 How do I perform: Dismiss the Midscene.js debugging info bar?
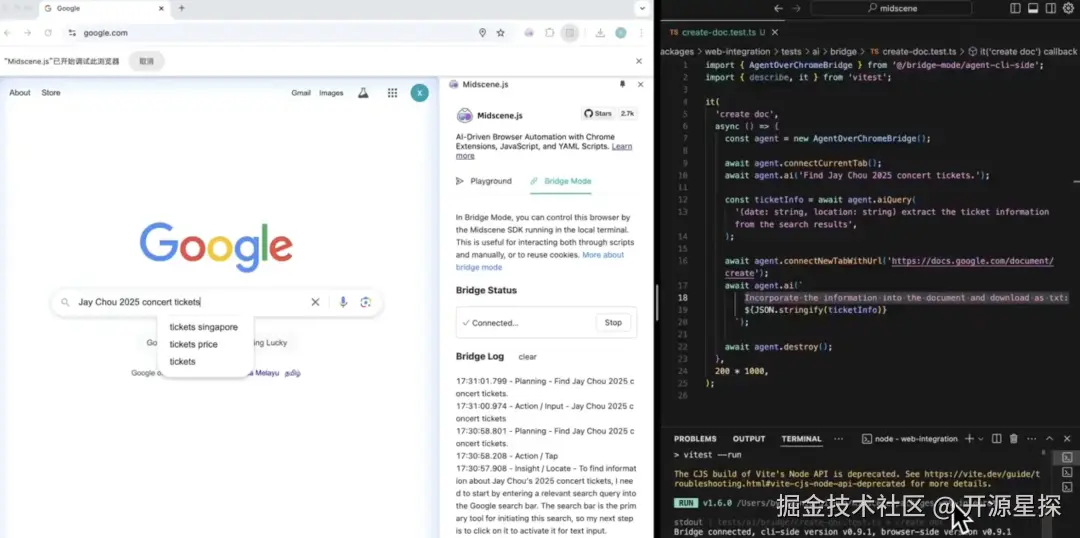638,61
